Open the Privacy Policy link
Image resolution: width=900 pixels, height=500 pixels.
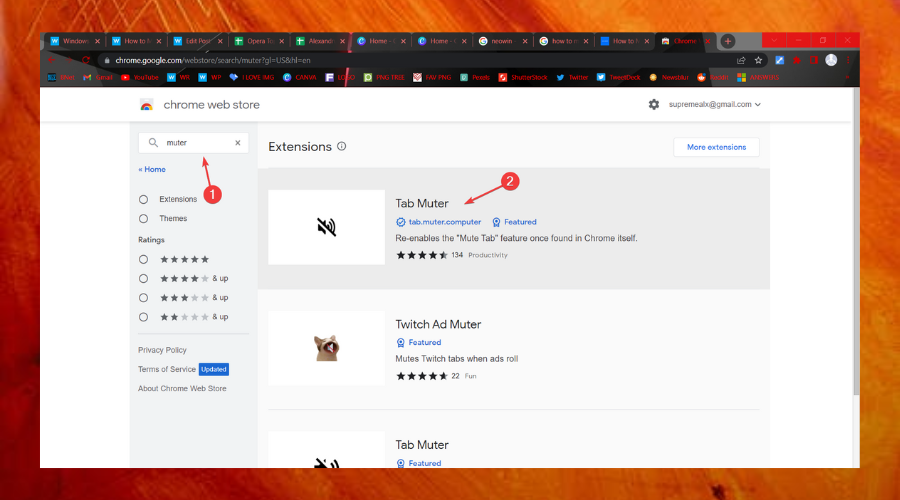[162, 350]
